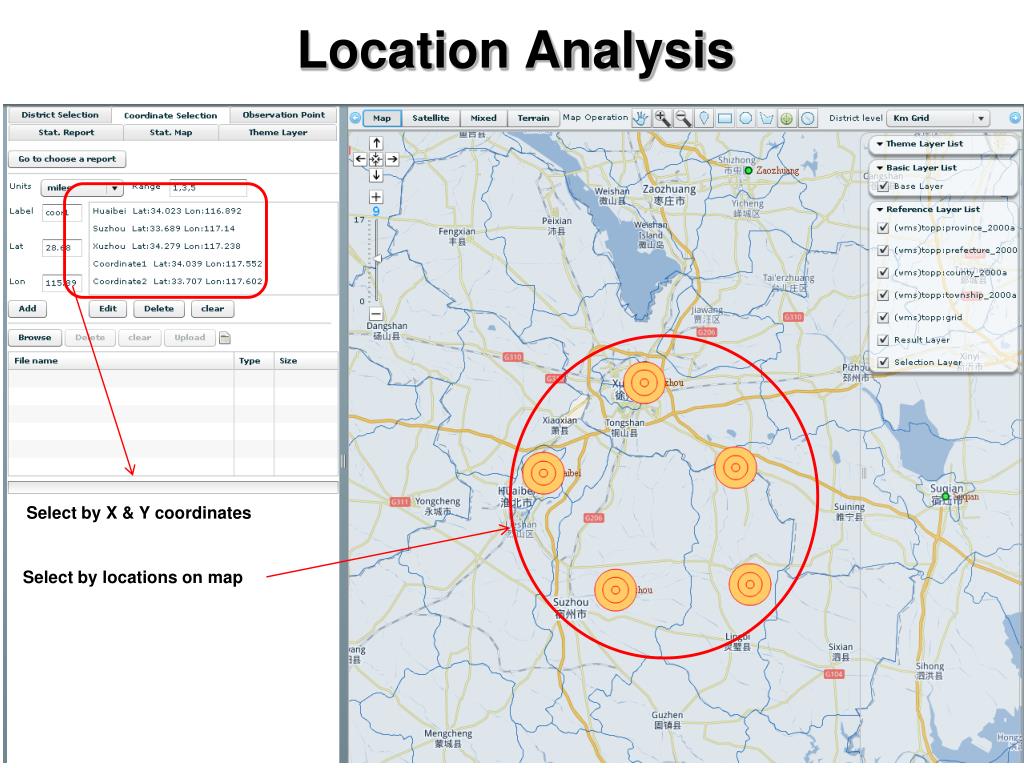1024x768 pixels.
Task: Zoom out using the minus button
Action: point(376,313)
